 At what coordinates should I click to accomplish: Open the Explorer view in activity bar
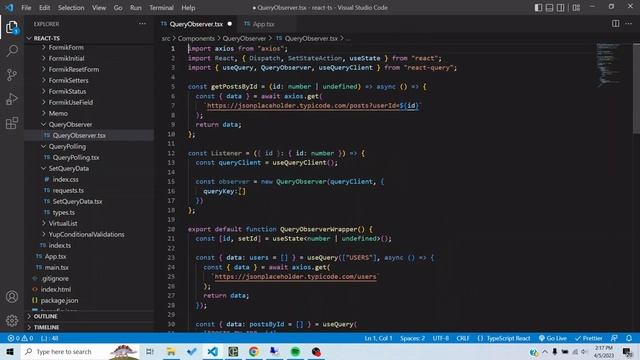(x=12, y=27)
